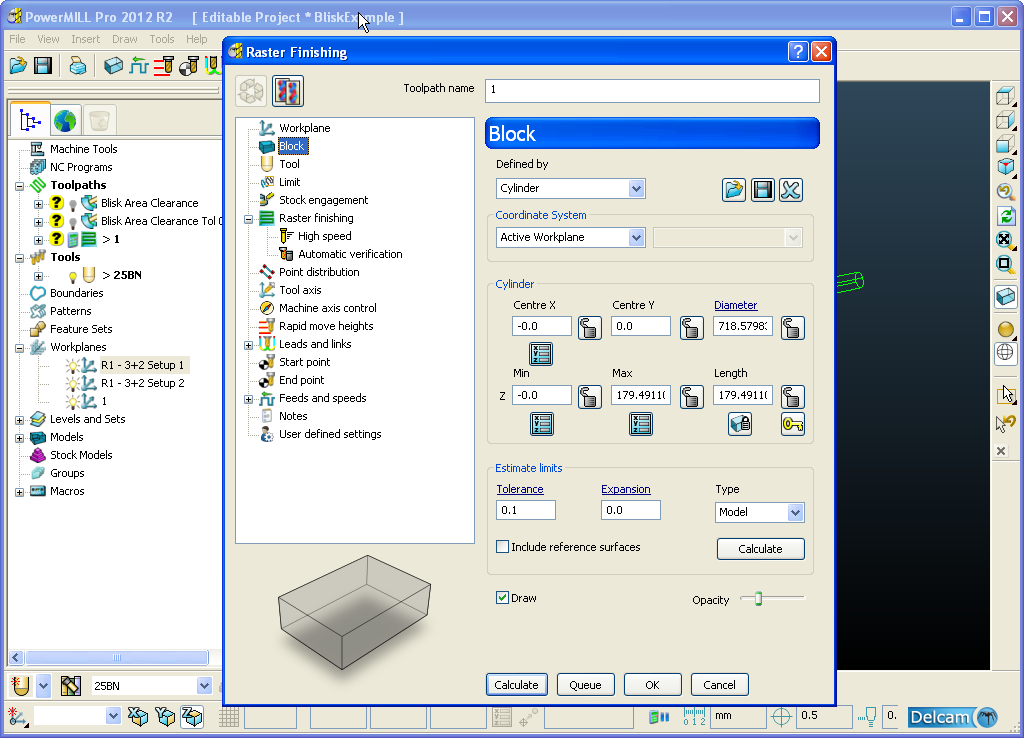This screenshot has height=738, width=1024.
Task: Select Tool axis in settings tree
Action: pos(300,290)
